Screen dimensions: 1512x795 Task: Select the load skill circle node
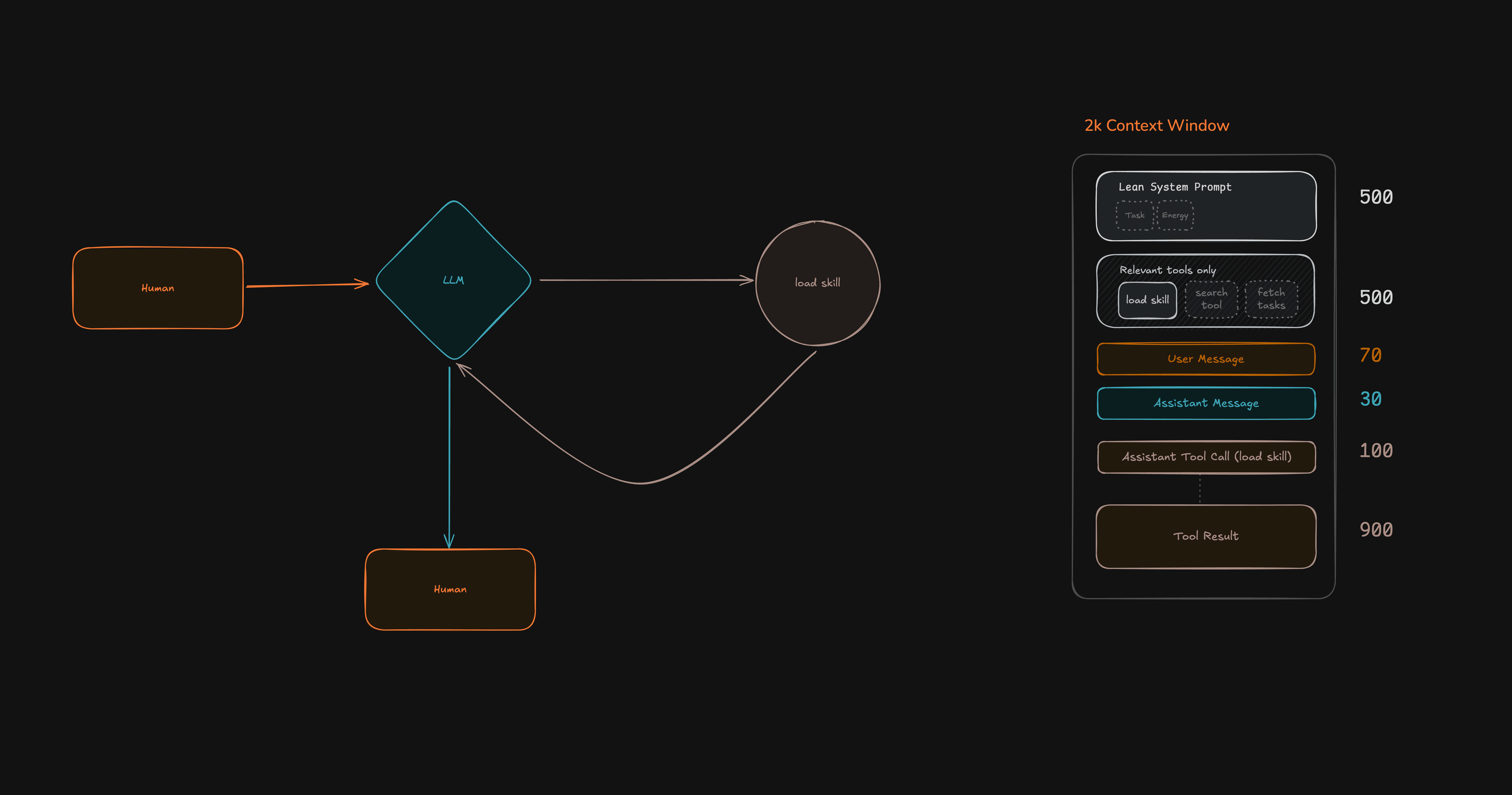[818, 283]
